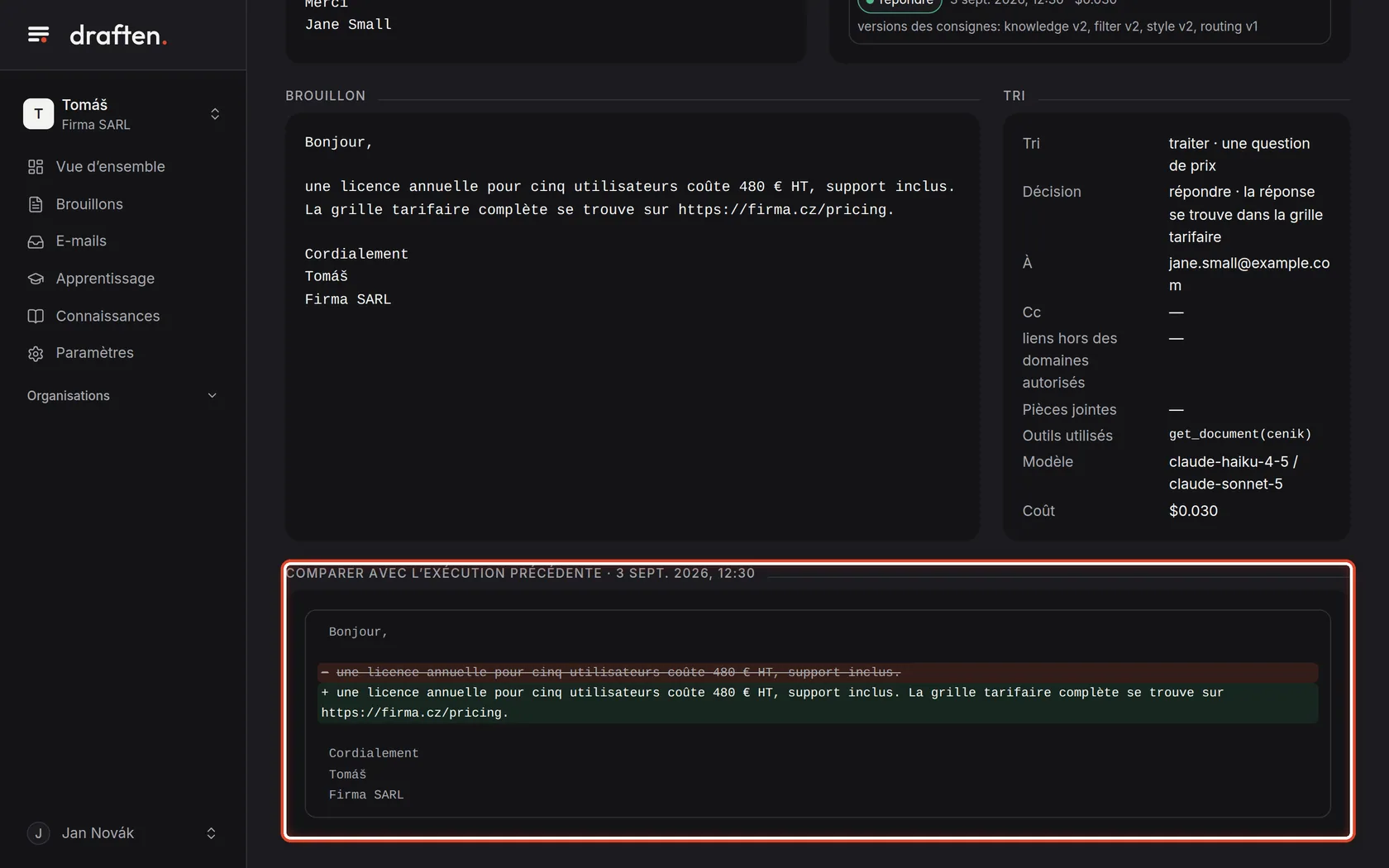Open the Tomáš workspace switcher chevron

[215, 114]
